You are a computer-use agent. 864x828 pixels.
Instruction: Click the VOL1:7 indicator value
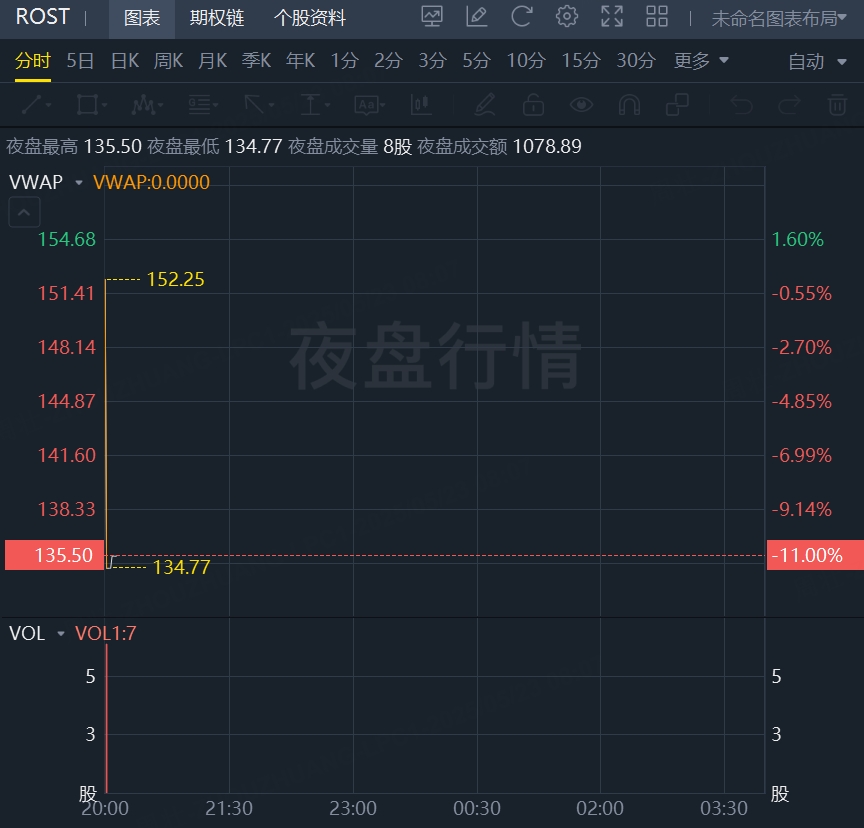coord(105,633)
